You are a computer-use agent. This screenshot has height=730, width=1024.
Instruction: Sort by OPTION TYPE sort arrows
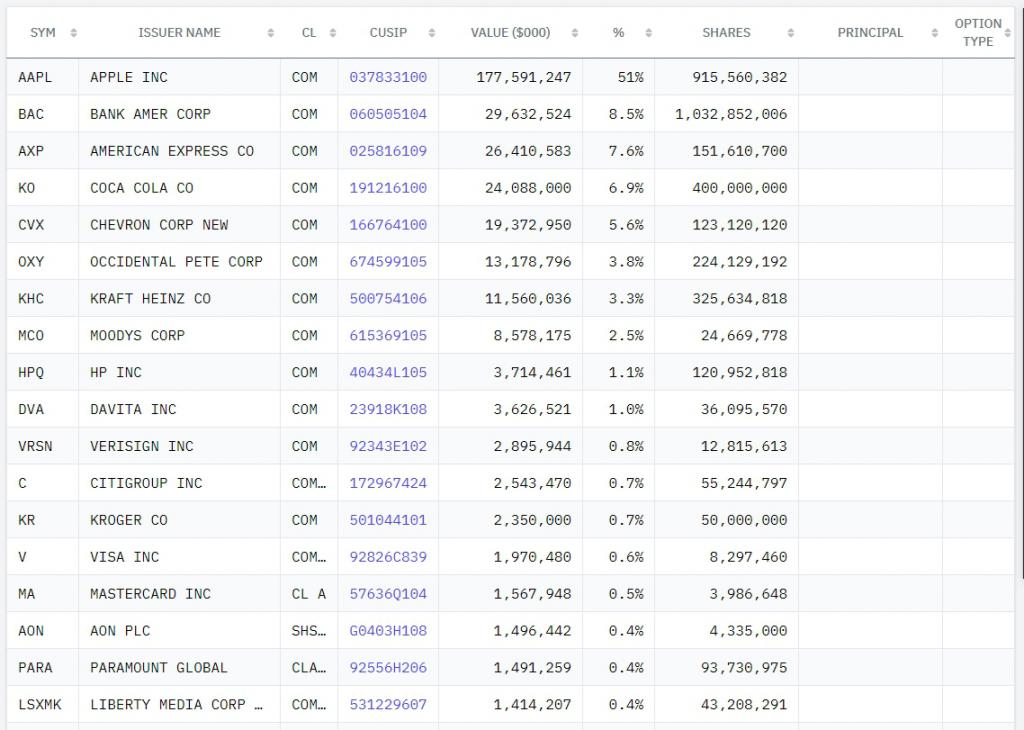1008,33
